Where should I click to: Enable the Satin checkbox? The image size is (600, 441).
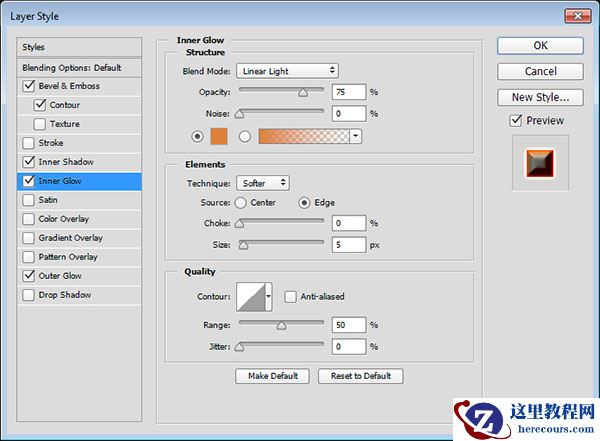click(29, 200)
